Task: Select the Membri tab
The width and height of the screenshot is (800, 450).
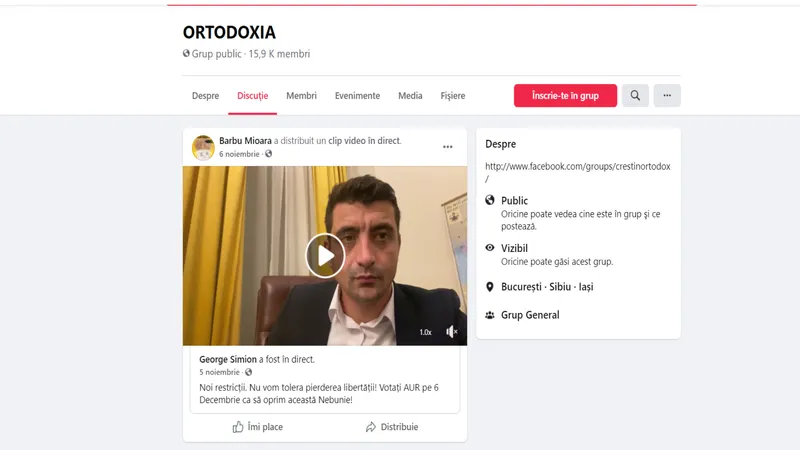Action: [x=302, y=96]
